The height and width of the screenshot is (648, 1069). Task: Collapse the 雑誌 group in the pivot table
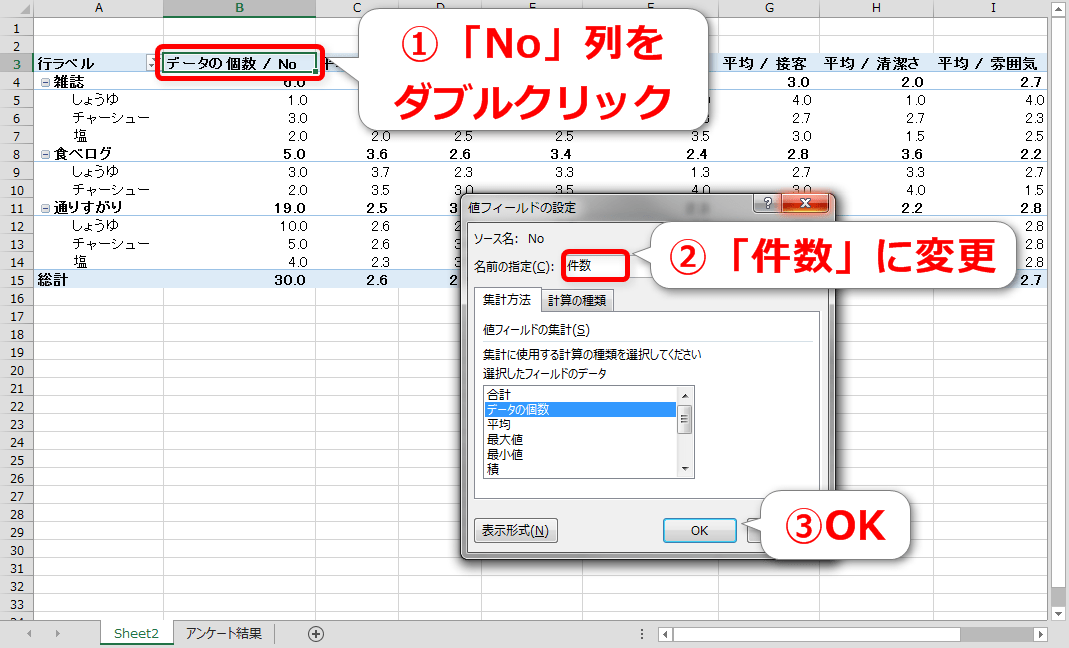tap(45, 83)
